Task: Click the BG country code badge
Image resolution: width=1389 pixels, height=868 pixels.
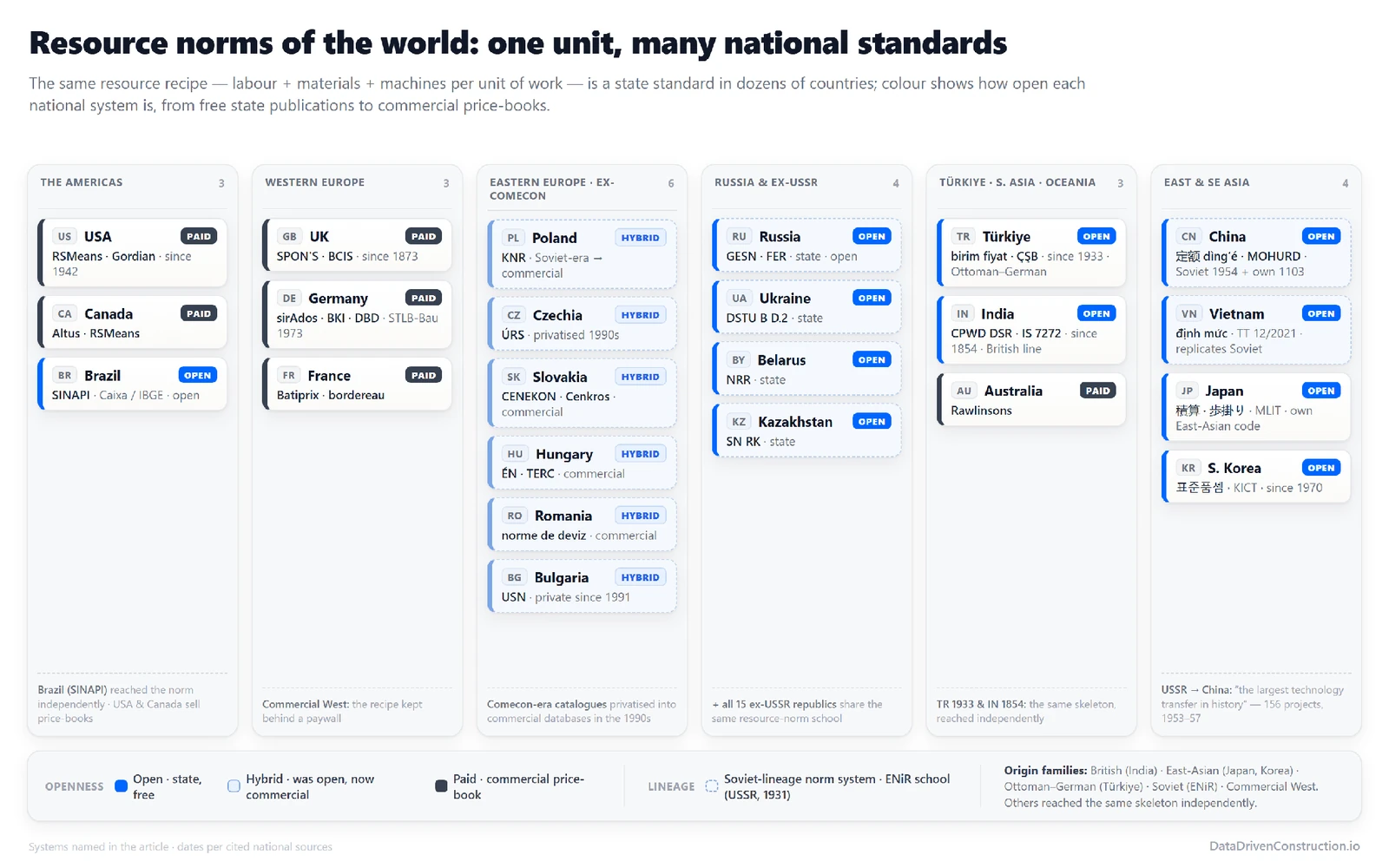Action: point(515,577)
